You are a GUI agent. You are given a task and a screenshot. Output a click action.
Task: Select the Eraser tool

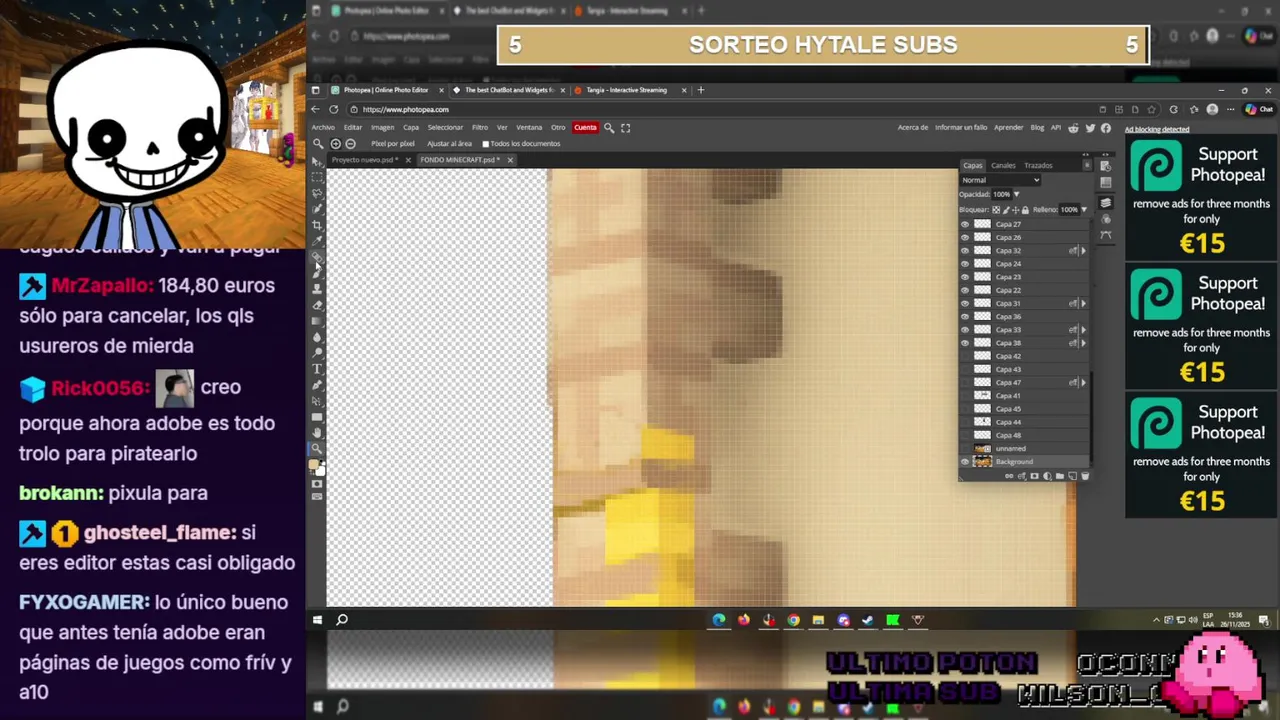click(x=317, y=305)
